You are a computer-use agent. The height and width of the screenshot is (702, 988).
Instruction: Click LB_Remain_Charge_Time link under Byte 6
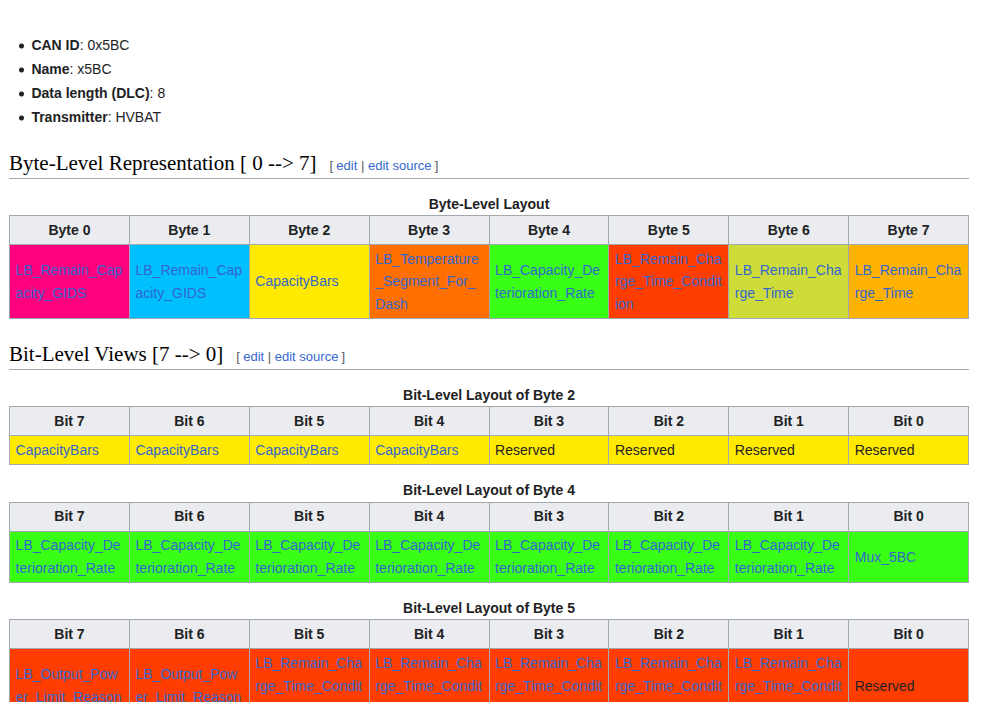point(788,282)
